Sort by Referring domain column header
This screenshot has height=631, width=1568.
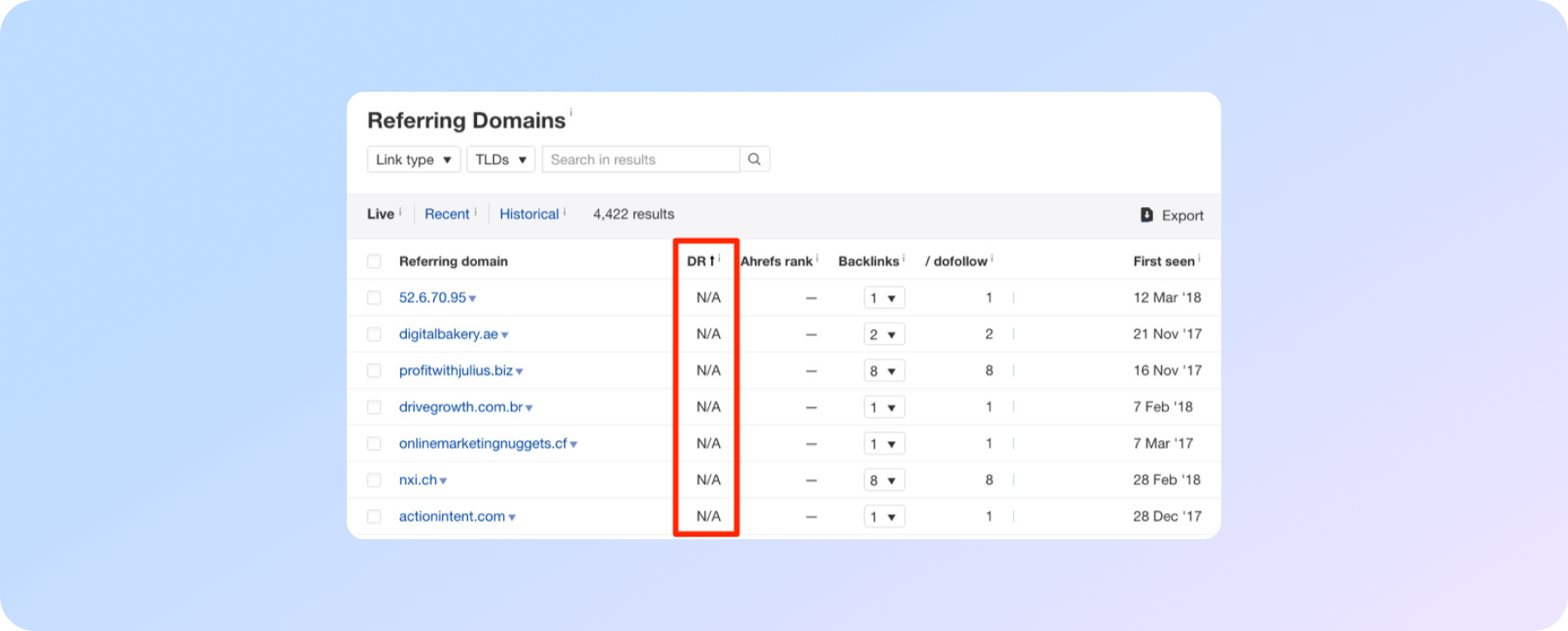(453, 261)
